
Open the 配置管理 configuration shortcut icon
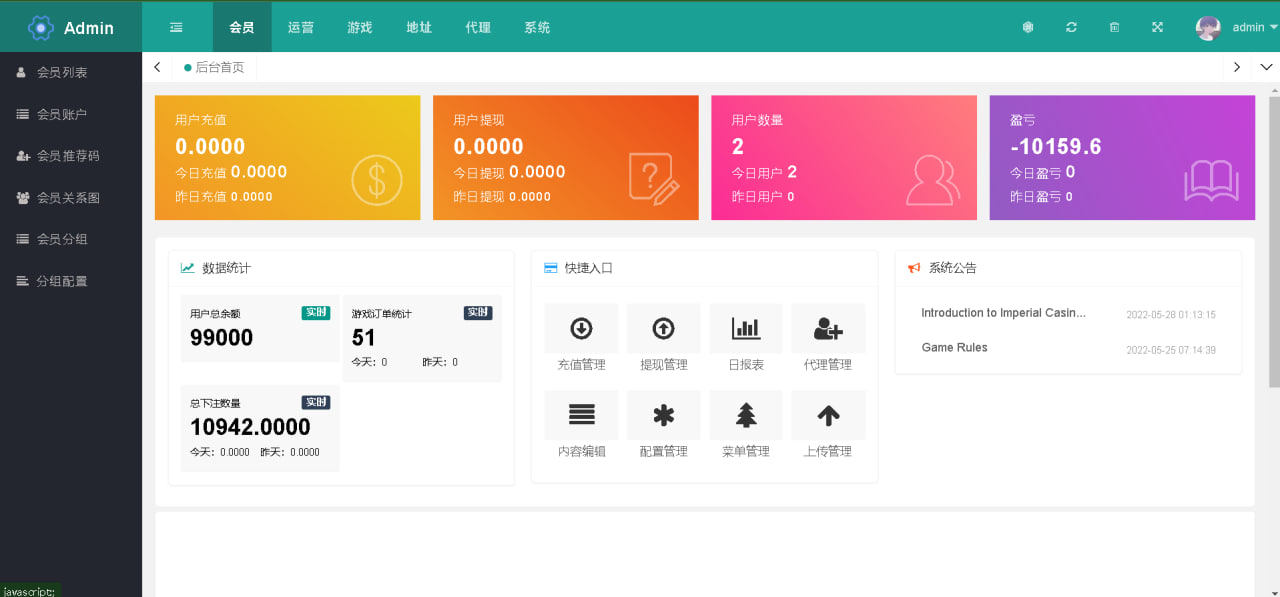coord(663,415)
